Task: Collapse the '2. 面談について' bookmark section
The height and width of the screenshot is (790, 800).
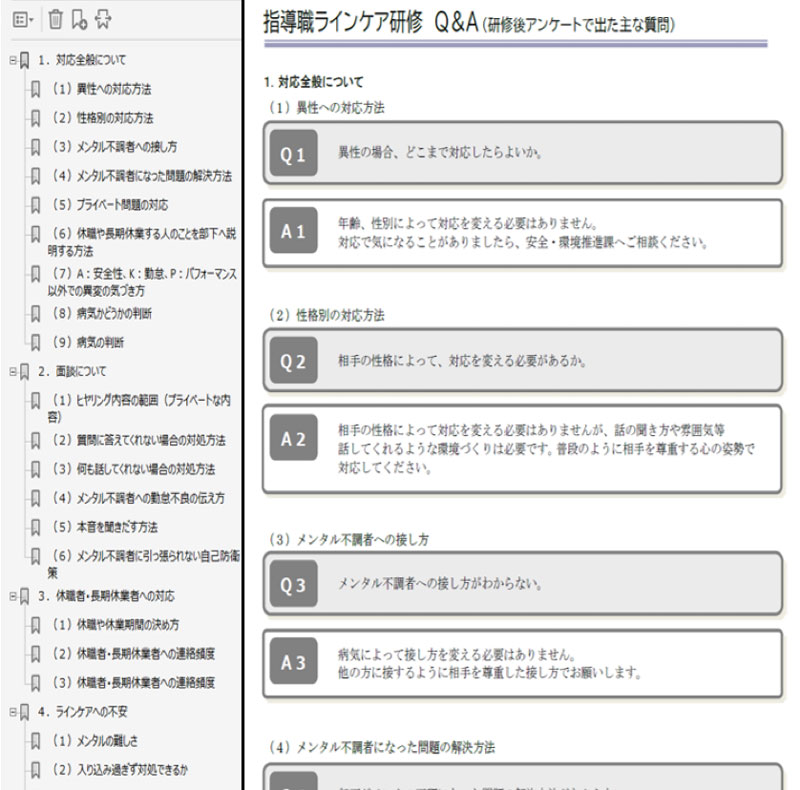Action: click(10, 371)
